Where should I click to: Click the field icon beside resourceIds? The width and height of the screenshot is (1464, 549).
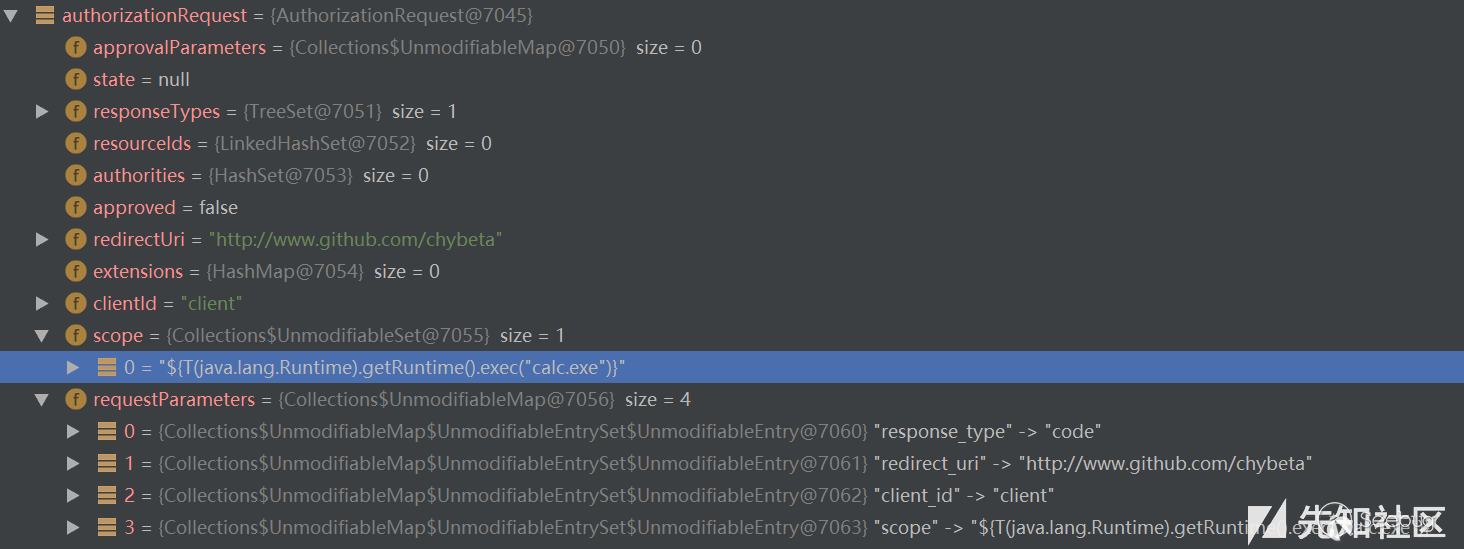click(x=75, y=143)
